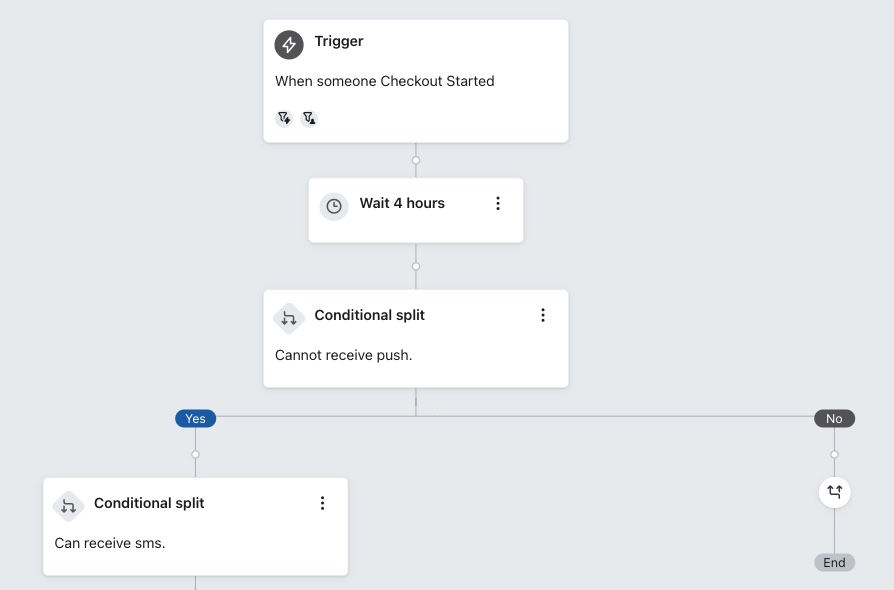The image size is (894, 590).
Task: Click the connector dot below the Trigger card
Action: [416, 160]
